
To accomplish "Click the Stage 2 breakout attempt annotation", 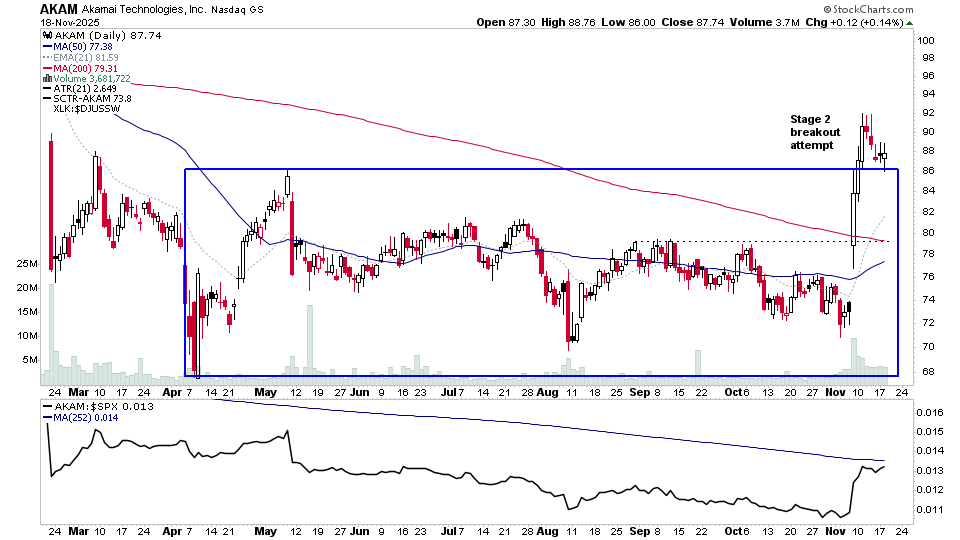I will [815, 132].
